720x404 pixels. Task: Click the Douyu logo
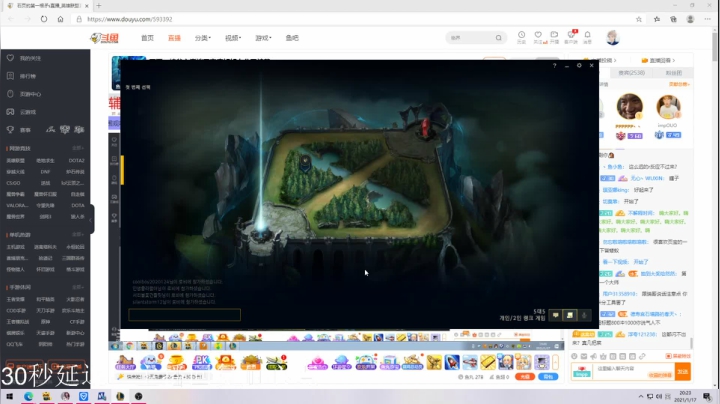click(x=105, y=38)
